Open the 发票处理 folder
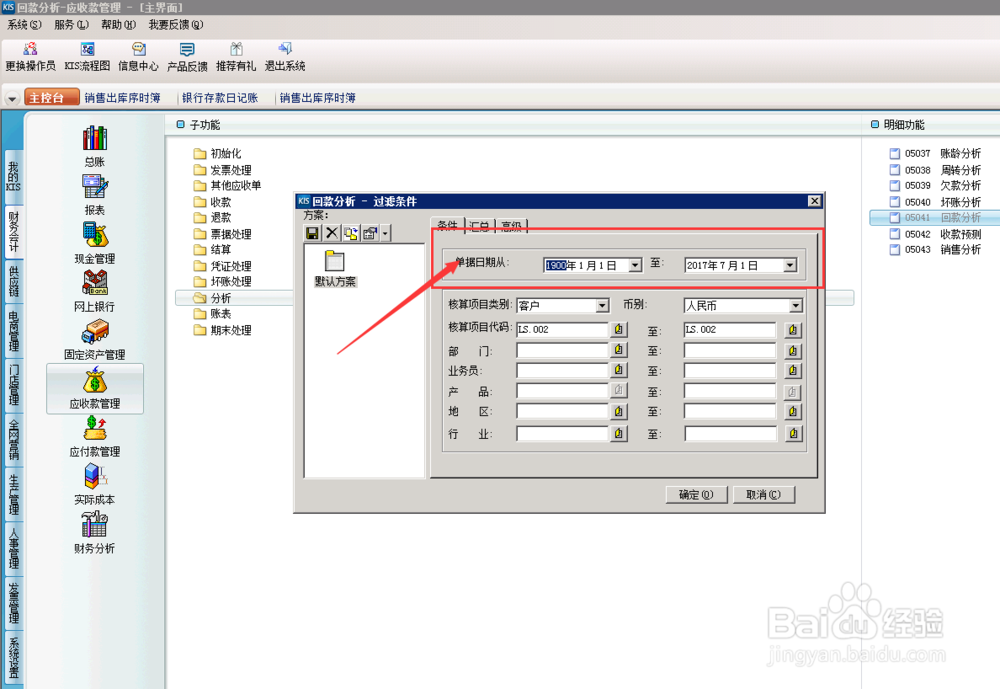This screenshot has width=1000, height=689. 223,170
